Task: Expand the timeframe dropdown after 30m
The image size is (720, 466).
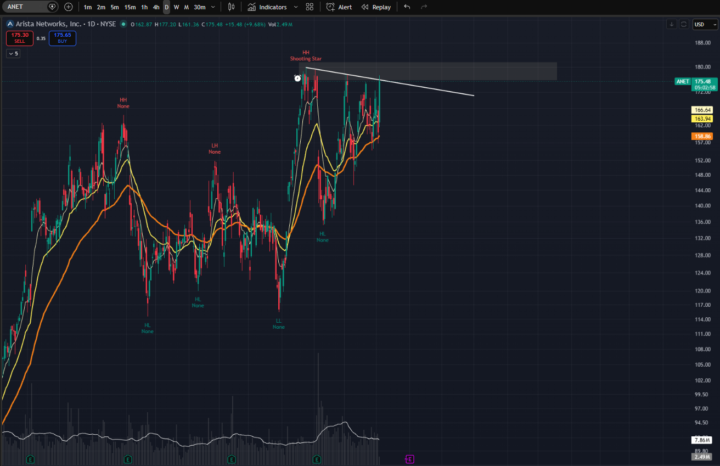Action: click(213, 7)
